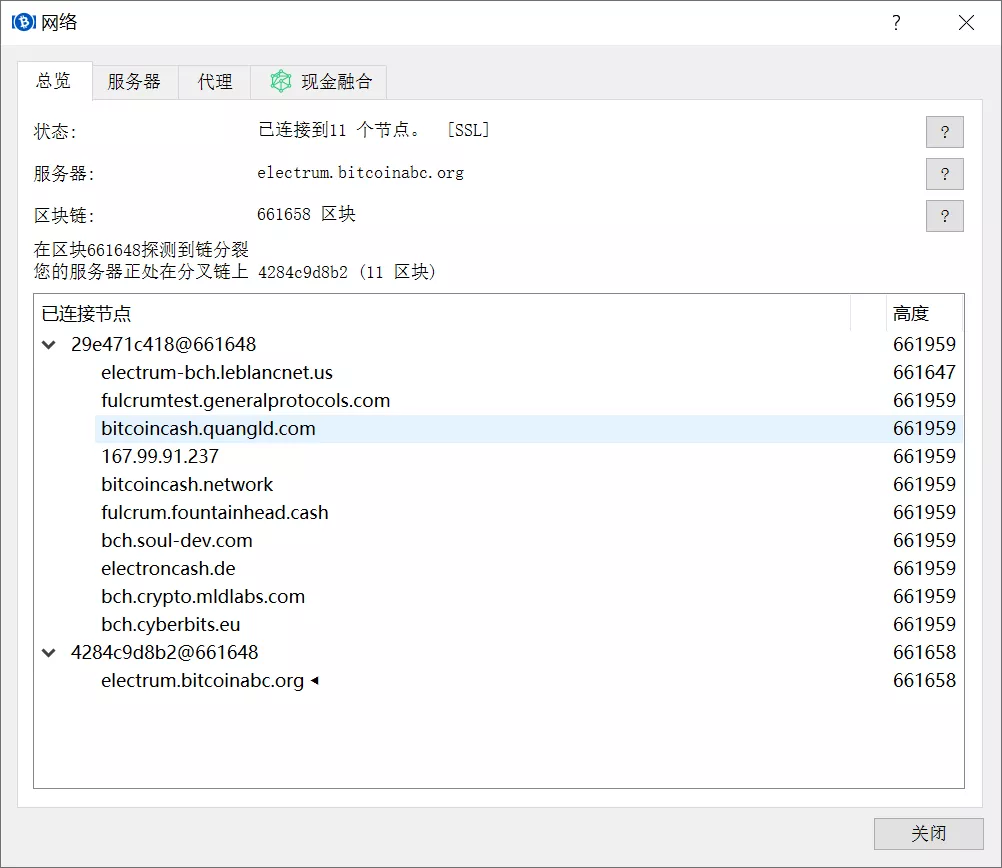Click the help button beside 状态 row
1002x868 pixels.
[x=944, y=132]
